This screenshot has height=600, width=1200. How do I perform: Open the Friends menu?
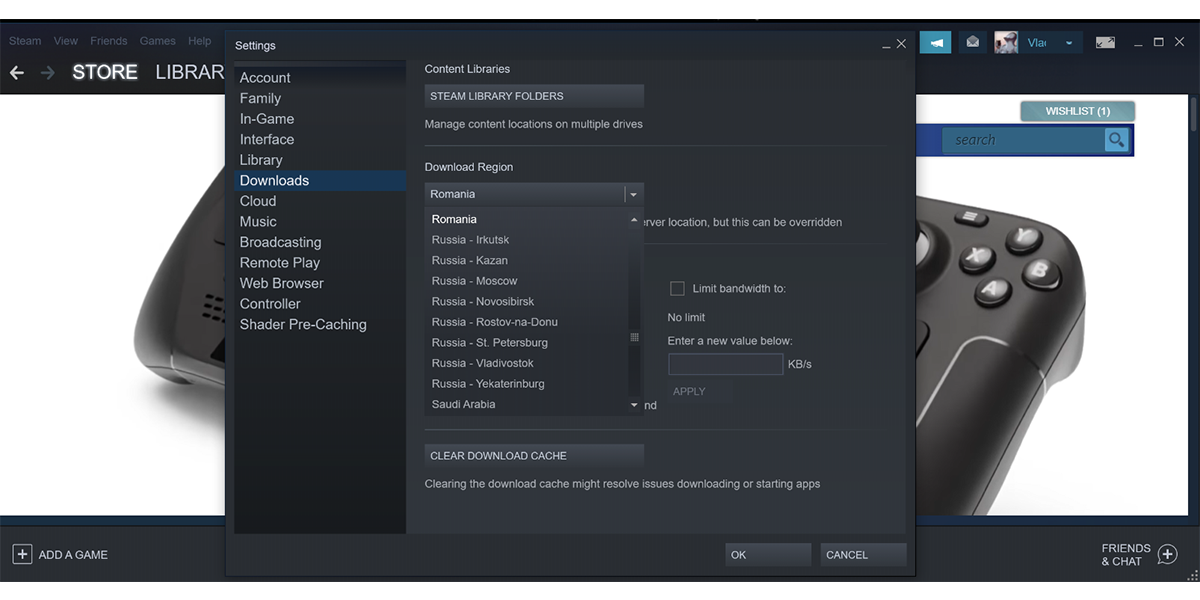108,40
